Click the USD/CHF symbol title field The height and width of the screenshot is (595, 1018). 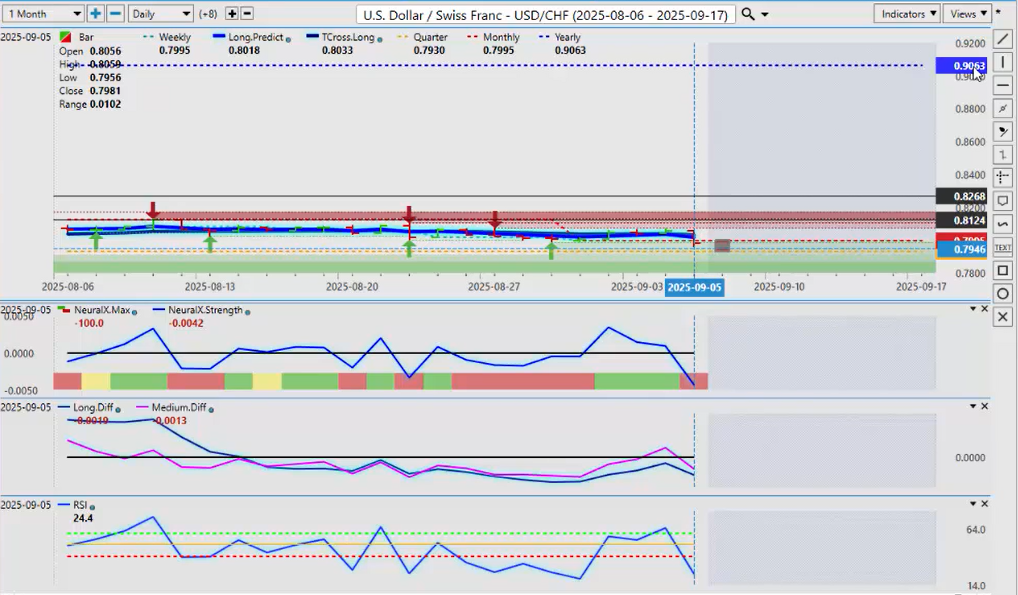(546, 14)
